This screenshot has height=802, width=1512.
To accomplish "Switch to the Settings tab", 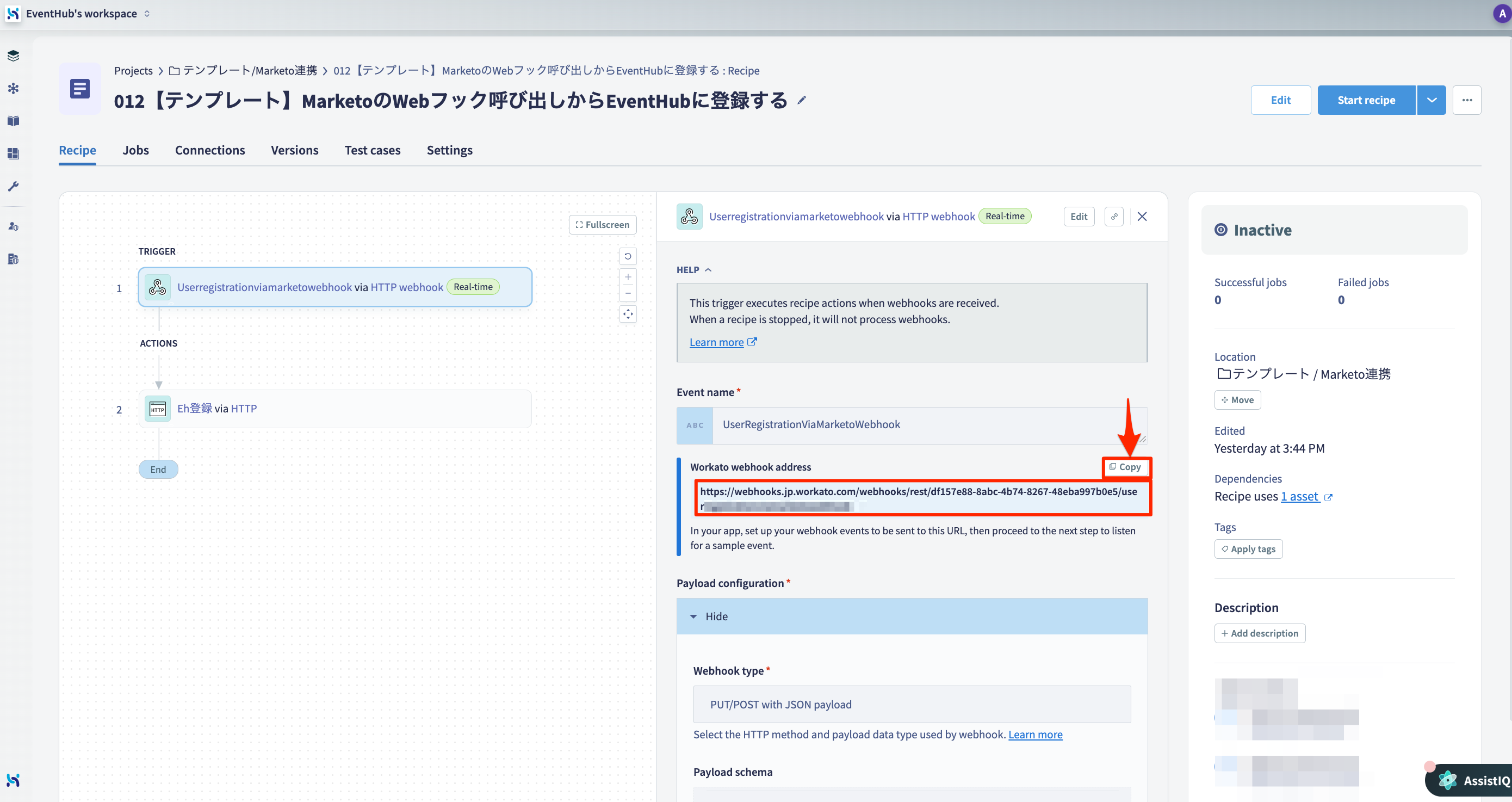I will point(450,150).
